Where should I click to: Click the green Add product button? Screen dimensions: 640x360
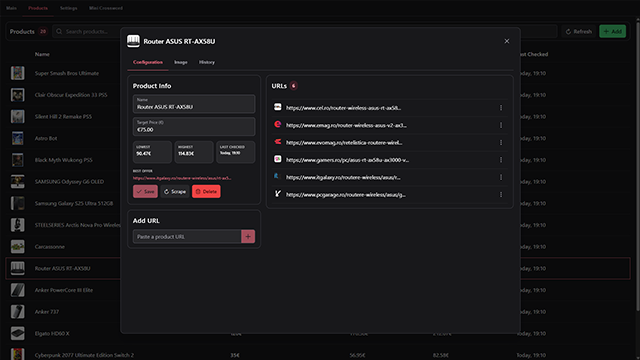coord(613,31)
